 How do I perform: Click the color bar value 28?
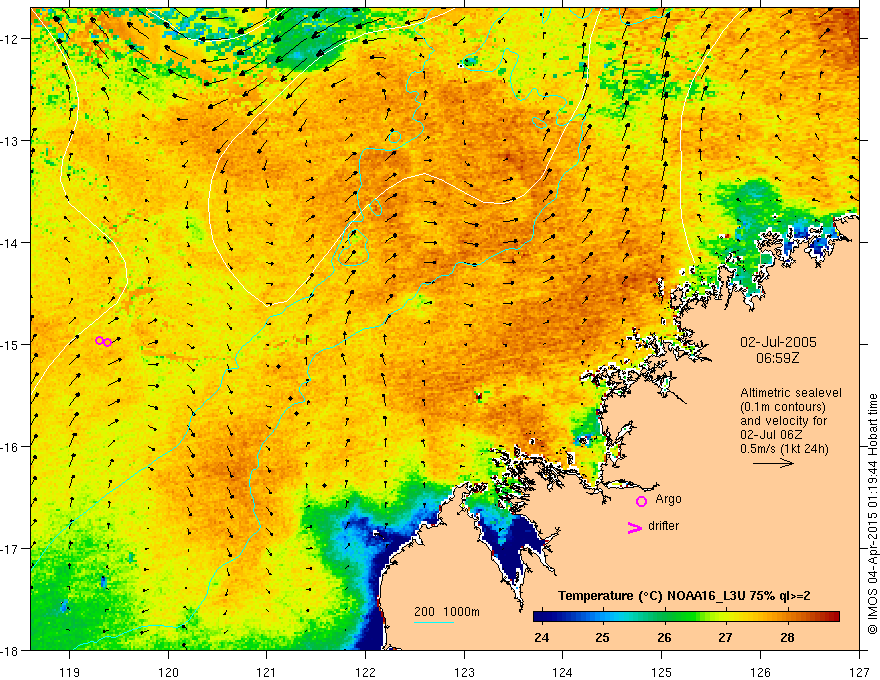click(x=787, y=637)
